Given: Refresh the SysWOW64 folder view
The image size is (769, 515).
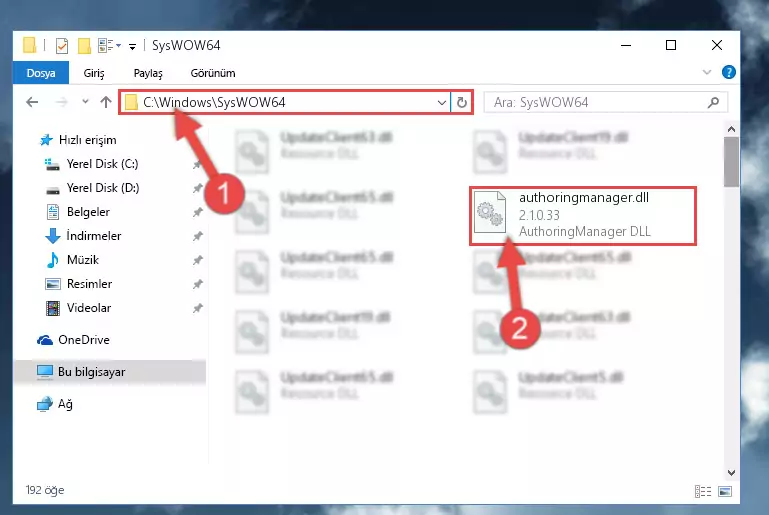Looking at the screenshot, I should pyautogui.click(x=461, y=102).
